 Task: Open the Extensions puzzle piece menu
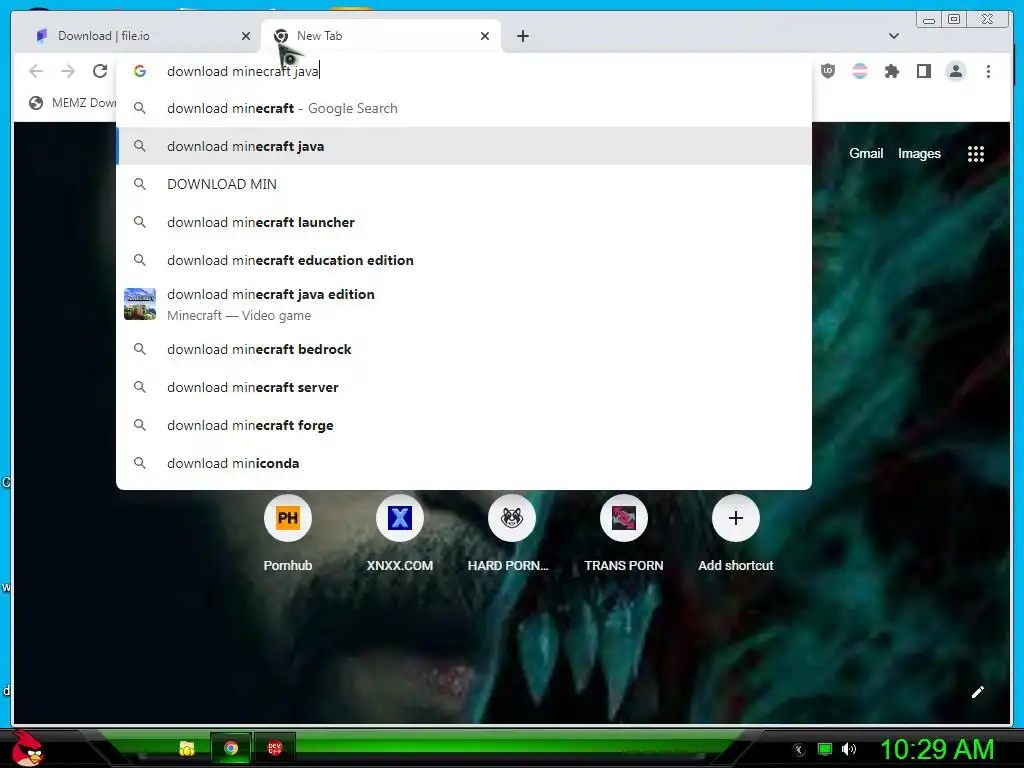tap(891, 71)
